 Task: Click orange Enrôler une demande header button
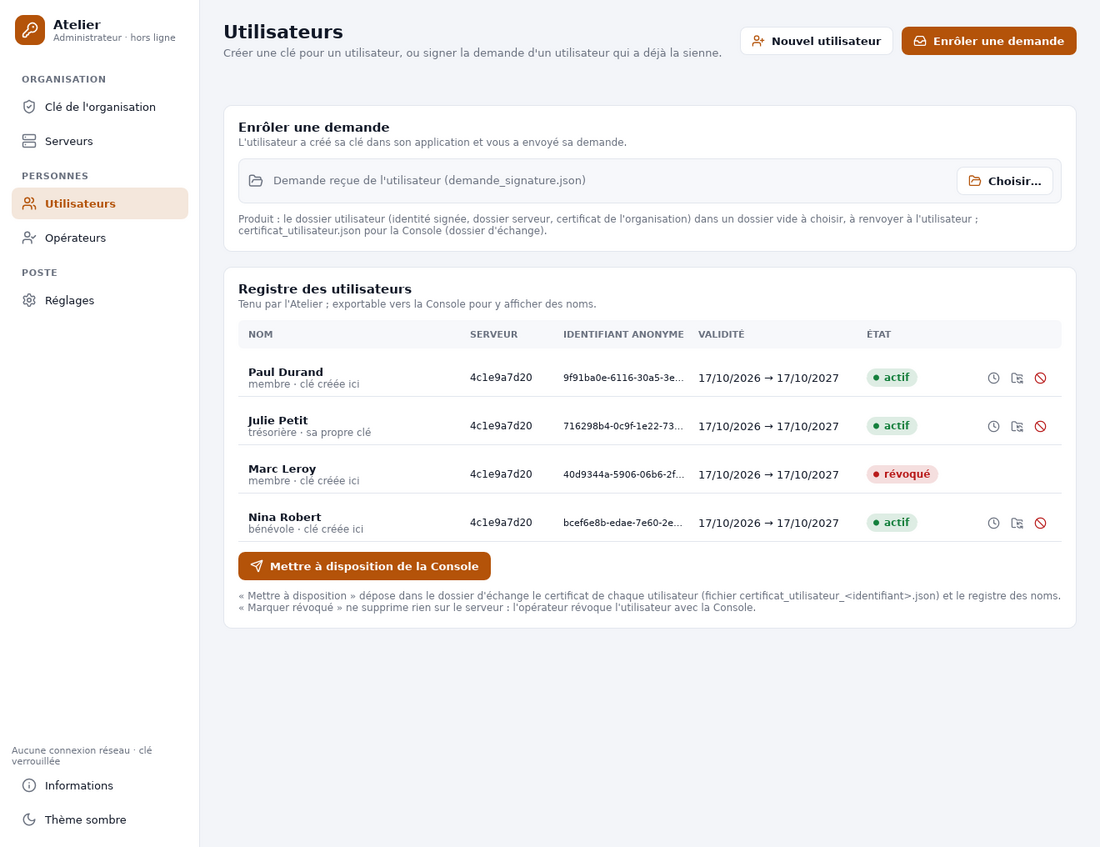tap(988, 41)
